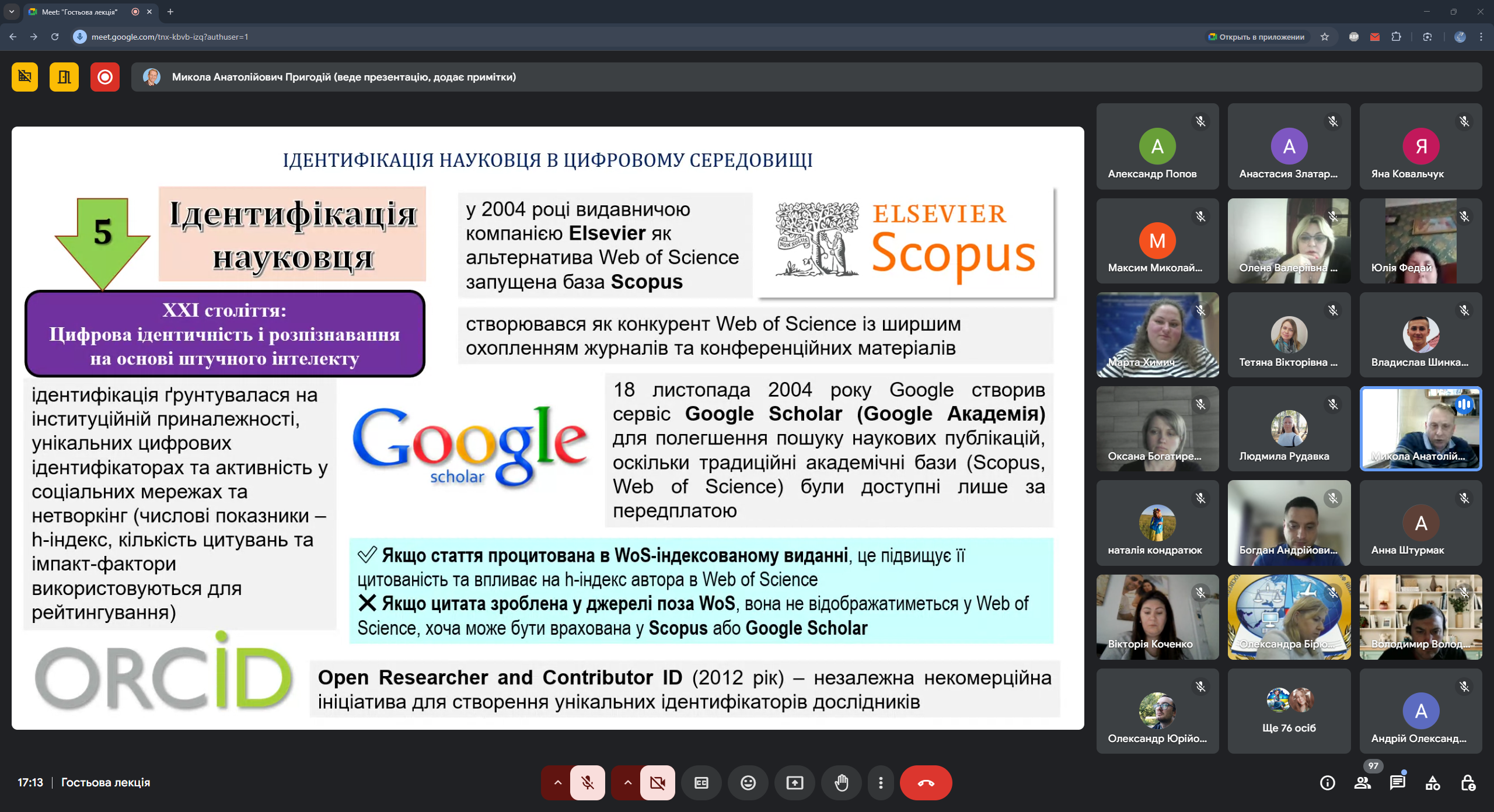Viewport: 1494px width, 812px height.
Task: Expand audio settings chevron next to microphone
Action: coord(557,783)
